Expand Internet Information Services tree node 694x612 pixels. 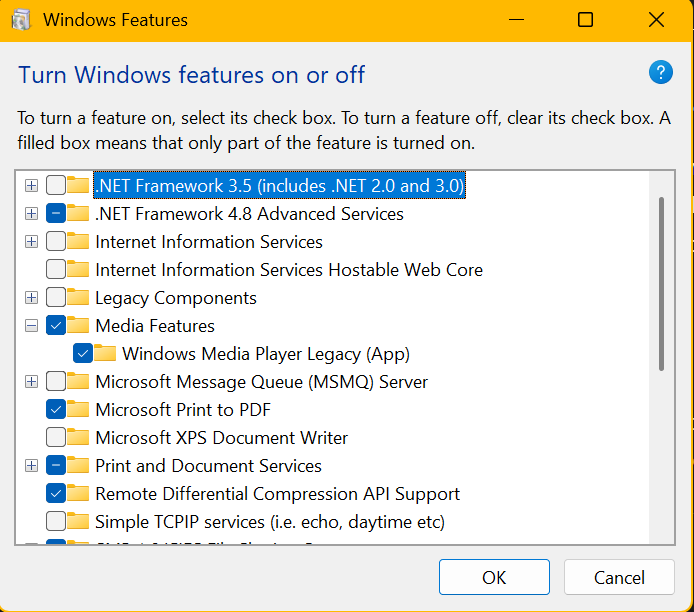point(31,242)
